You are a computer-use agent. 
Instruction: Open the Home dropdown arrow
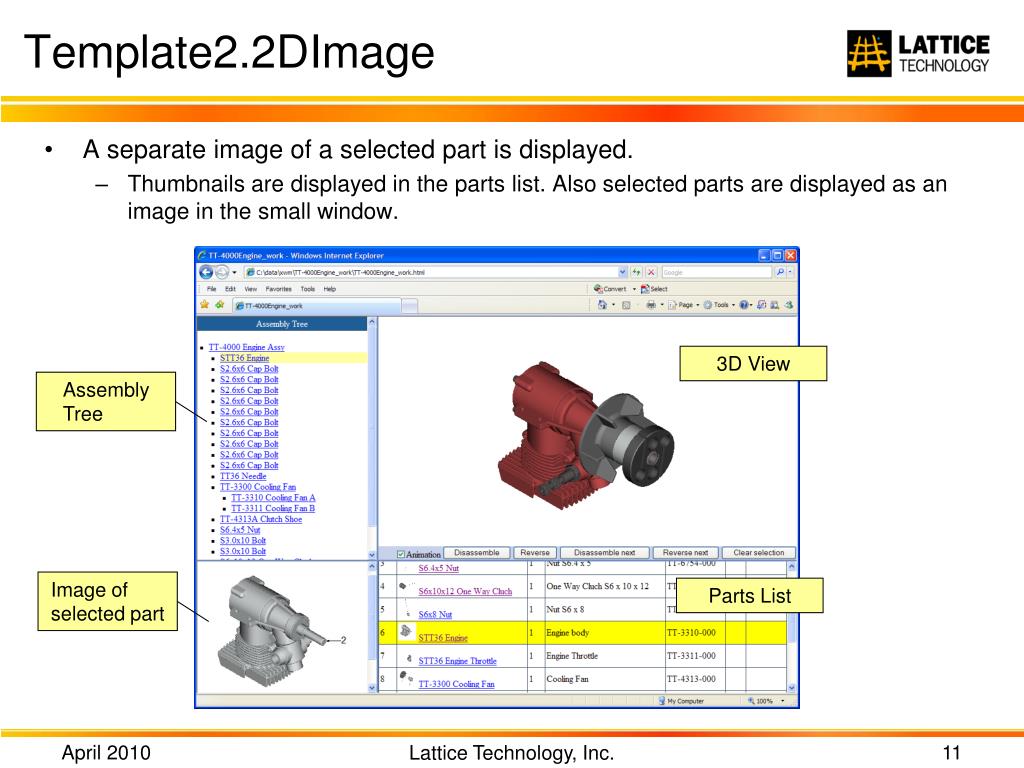(x=613, y=305)
